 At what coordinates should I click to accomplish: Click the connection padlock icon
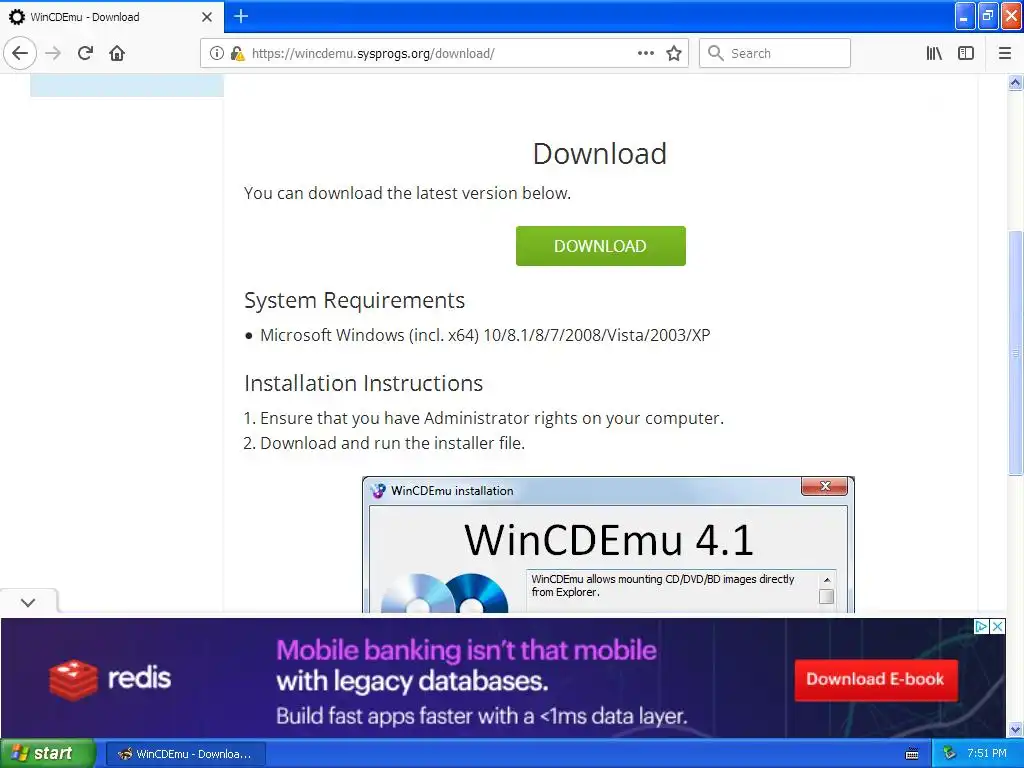click(x=237, y=53)
